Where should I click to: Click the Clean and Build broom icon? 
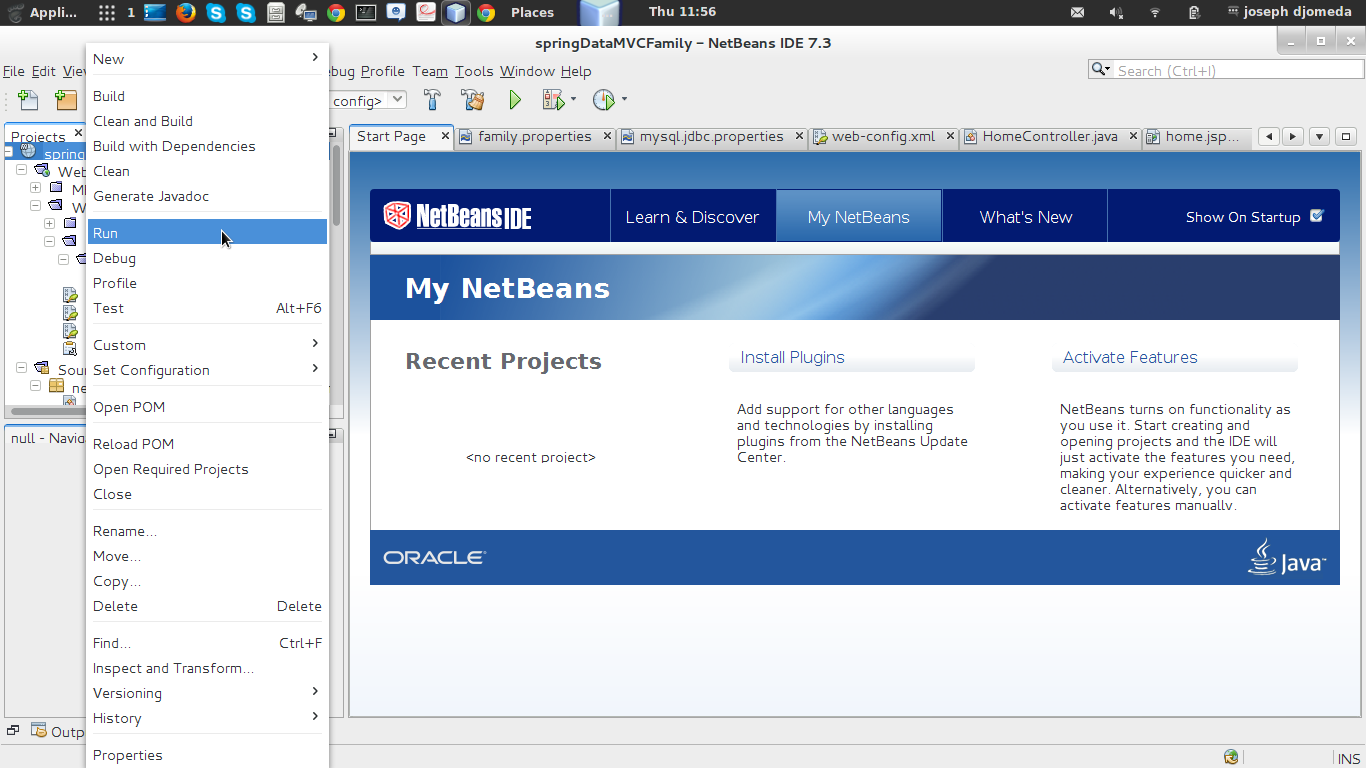[472, 100]
